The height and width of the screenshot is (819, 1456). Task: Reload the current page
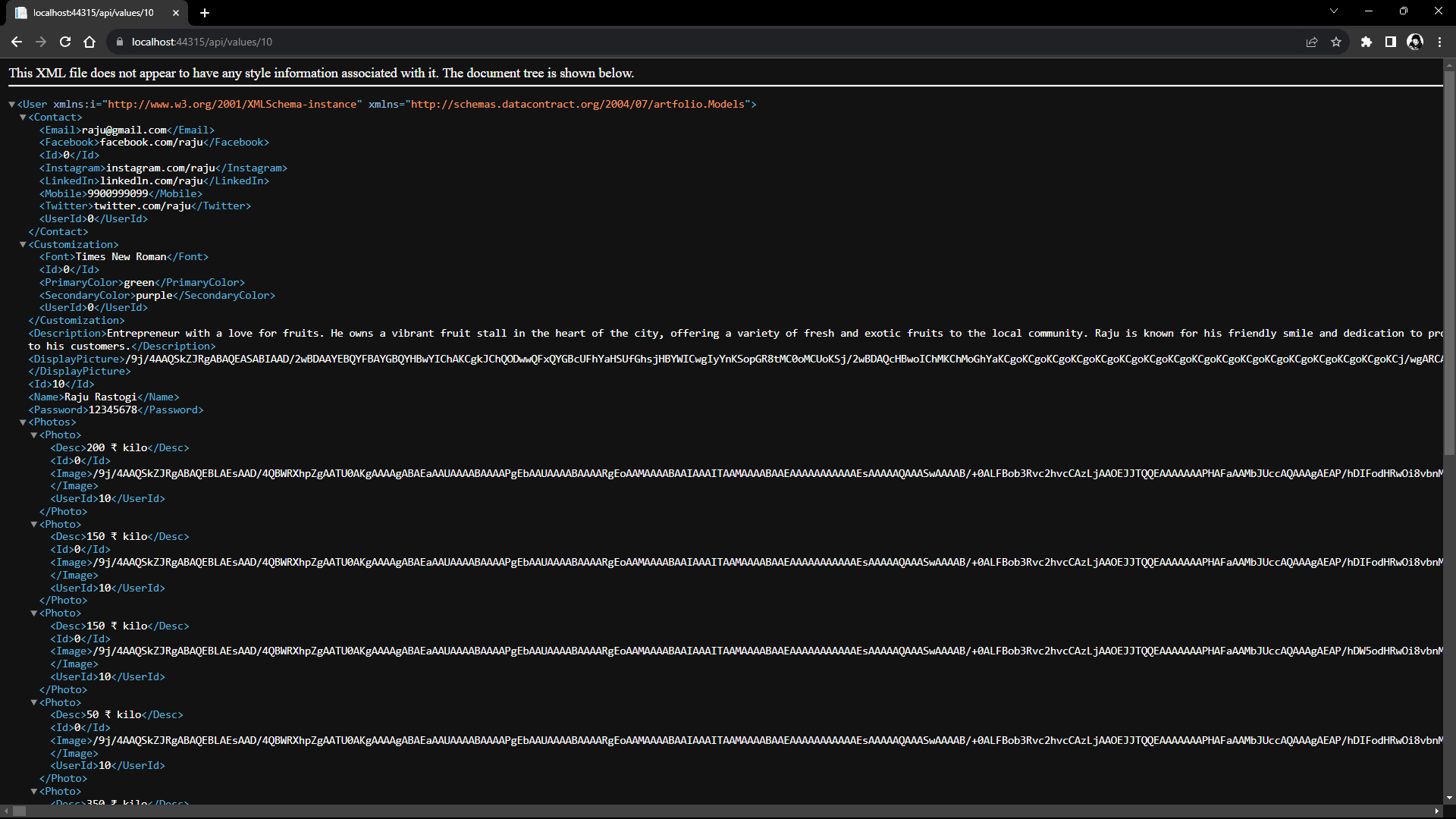click(65, 42)
